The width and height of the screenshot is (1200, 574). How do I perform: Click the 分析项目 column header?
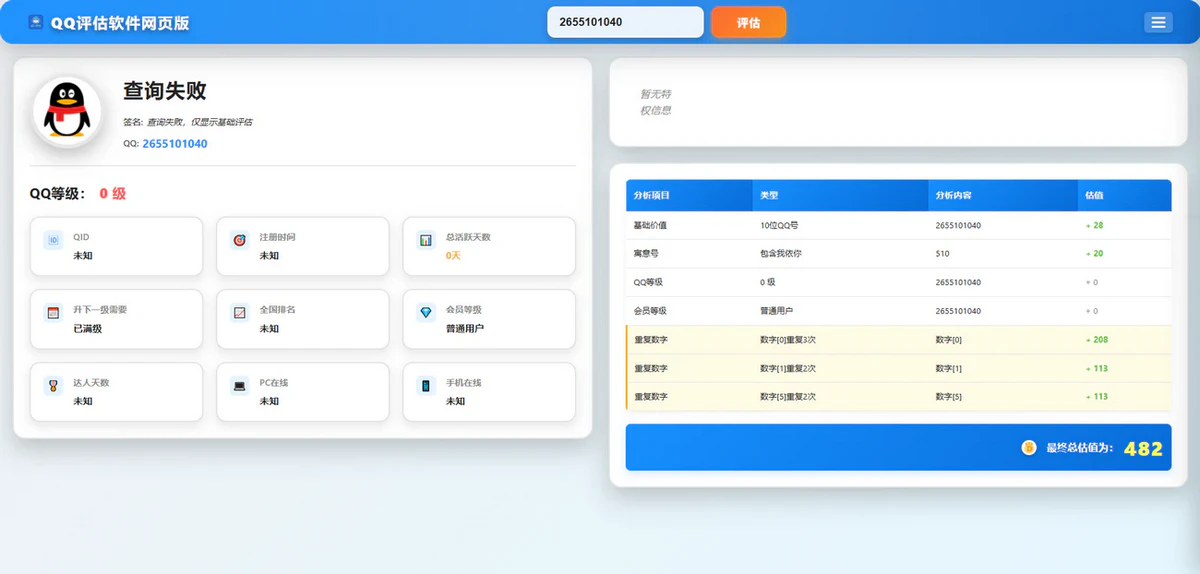coord(652,195)
